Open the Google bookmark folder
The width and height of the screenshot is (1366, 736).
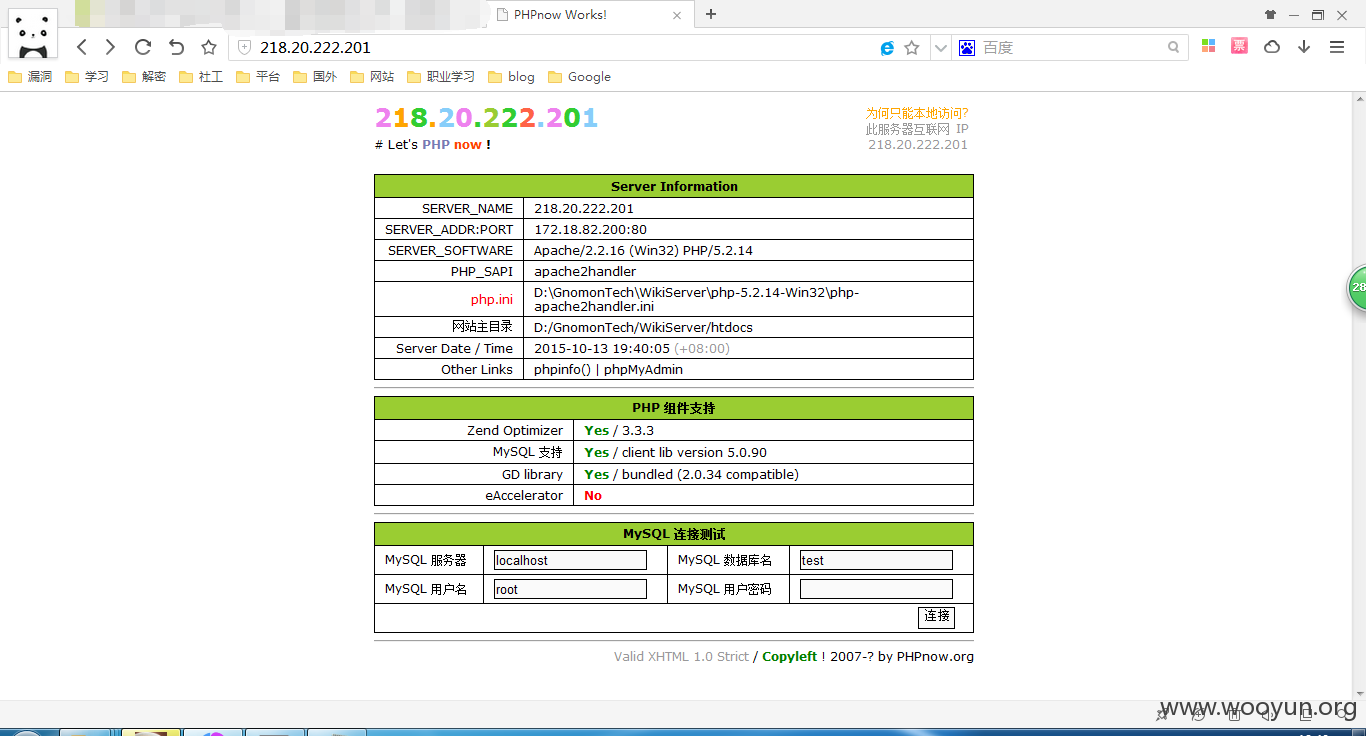point(579,76)
